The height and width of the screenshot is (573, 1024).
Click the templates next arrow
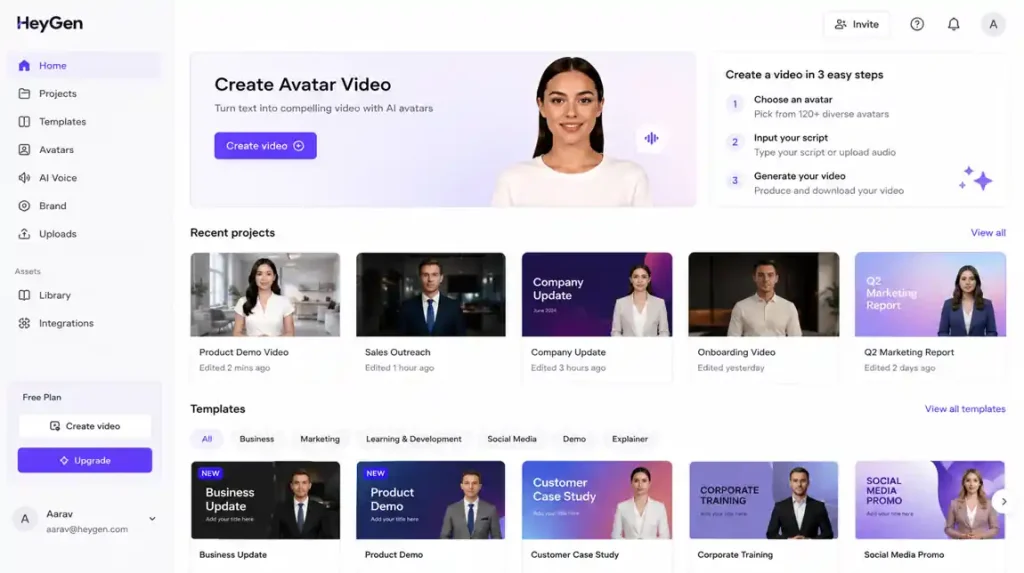click(x=1004, y=502)
